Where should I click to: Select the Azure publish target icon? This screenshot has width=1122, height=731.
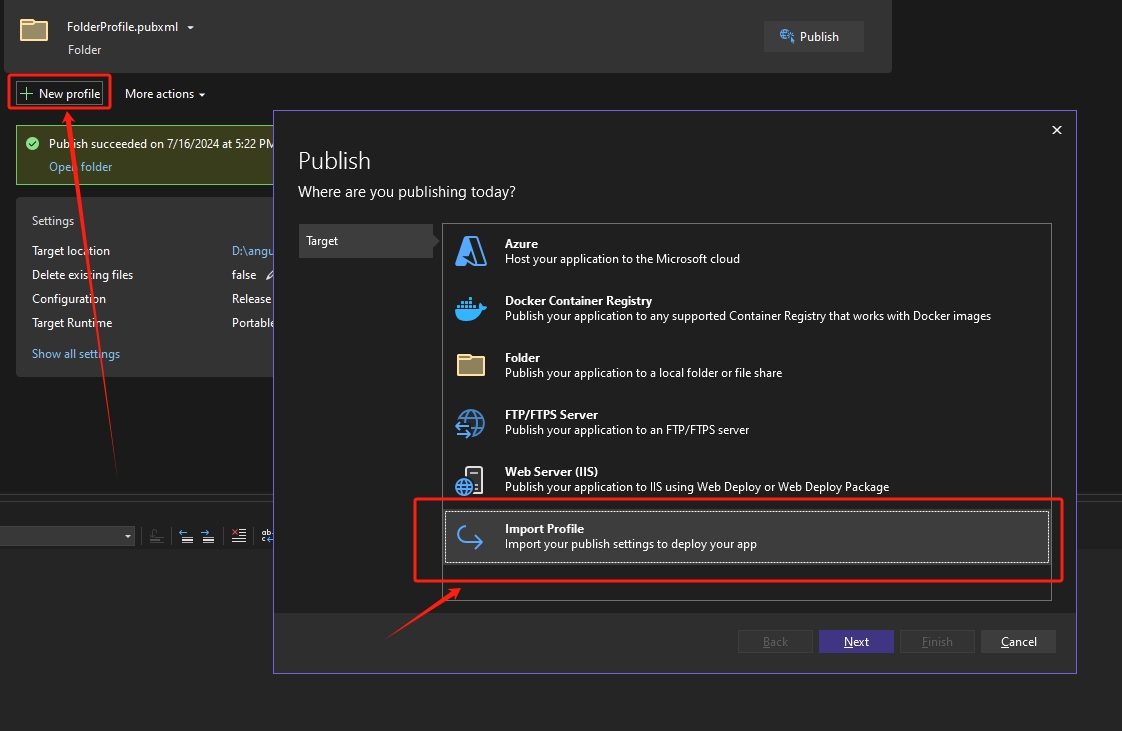(470, 251)
